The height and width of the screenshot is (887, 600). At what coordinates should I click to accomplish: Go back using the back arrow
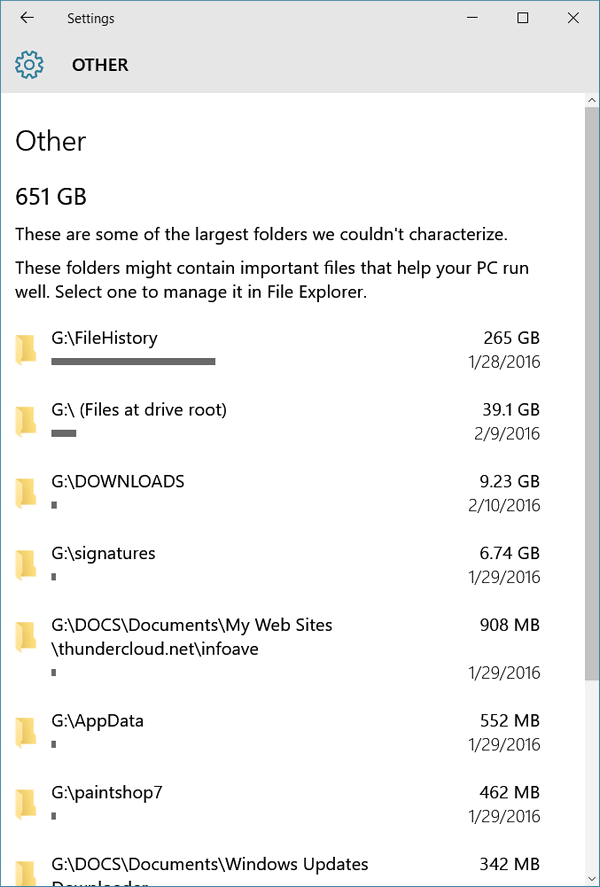click(27, 18)
